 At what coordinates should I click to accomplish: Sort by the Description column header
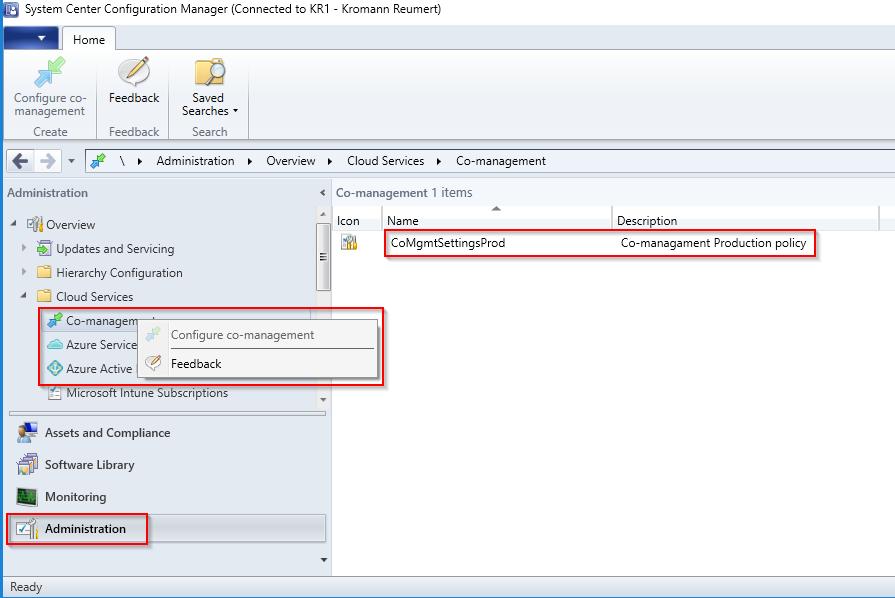pyautogui.click(x=745, y=220)
